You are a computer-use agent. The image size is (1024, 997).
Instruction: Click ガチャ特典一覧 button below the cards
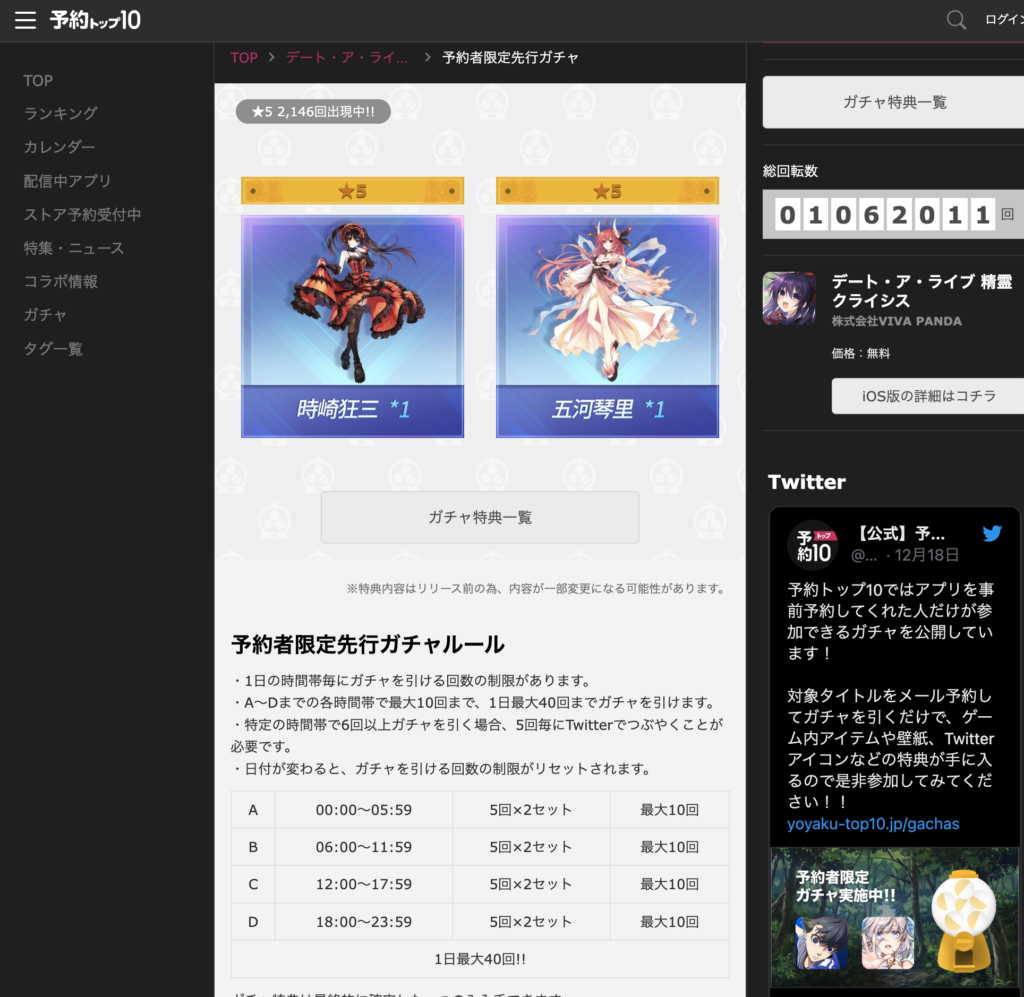(480, 517)
